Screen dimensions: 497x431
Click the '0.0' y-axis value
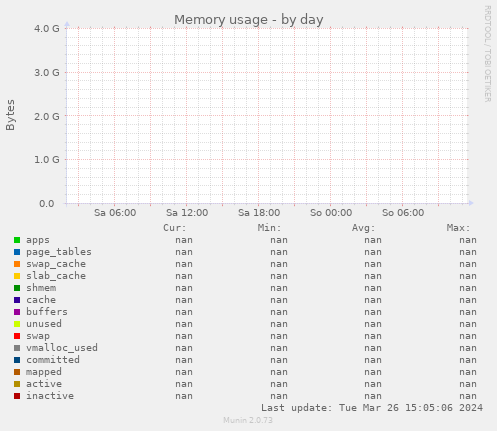47,204
